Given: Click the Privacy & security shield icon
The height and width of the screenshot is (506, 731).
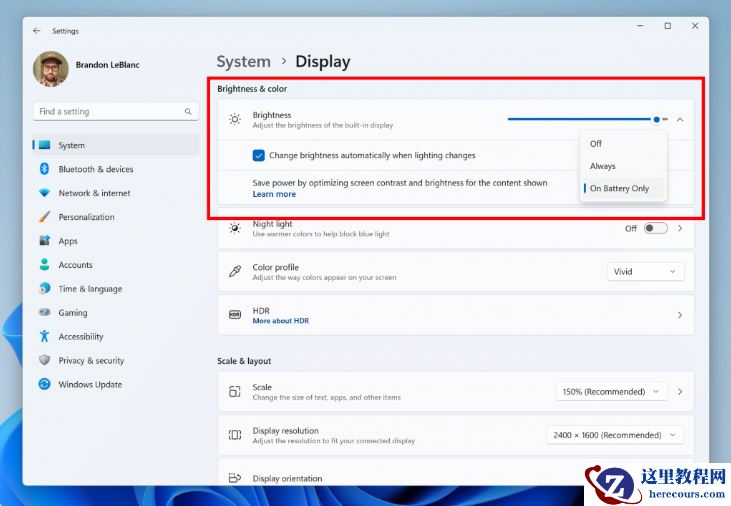Looking at the screenshot, I should [x=44, y=361].
